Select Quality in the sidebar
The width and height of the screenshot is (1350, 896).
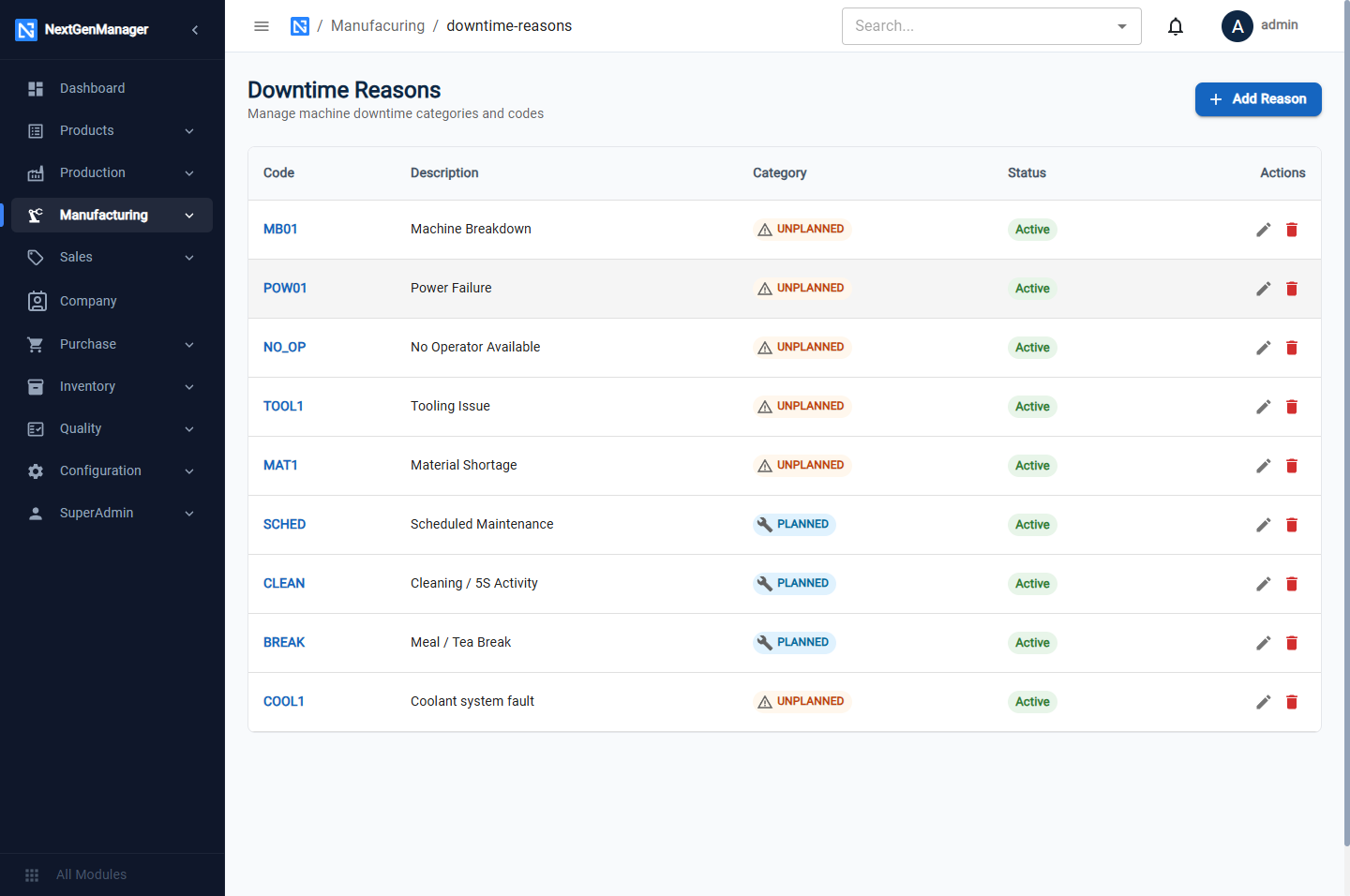pyautogui.click(x=112, y=428)
